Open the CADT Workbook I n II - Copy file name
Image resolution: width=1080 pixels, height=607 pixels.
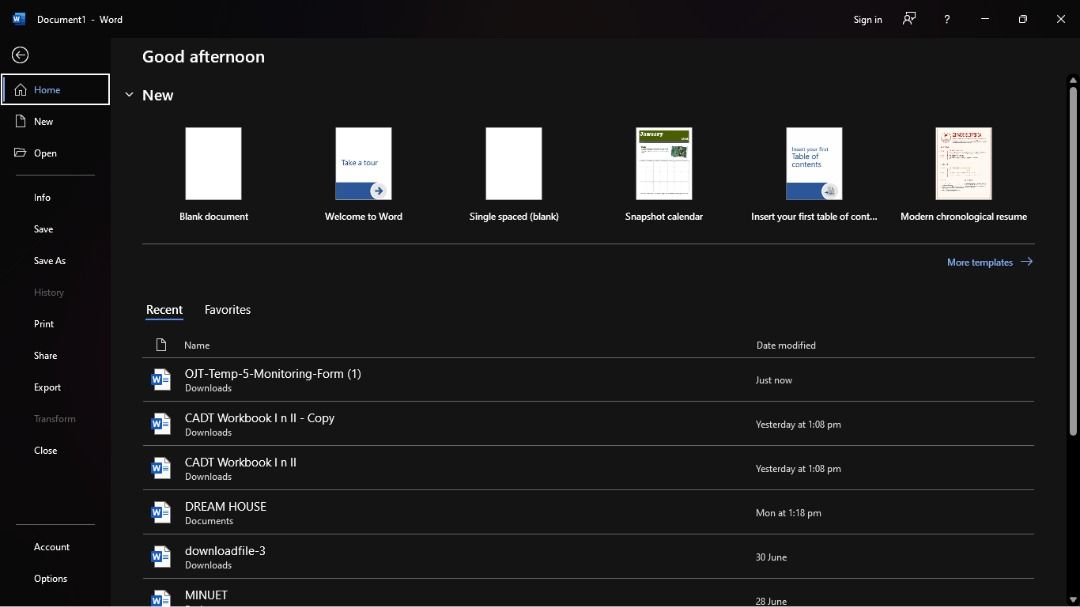(260, 418)
